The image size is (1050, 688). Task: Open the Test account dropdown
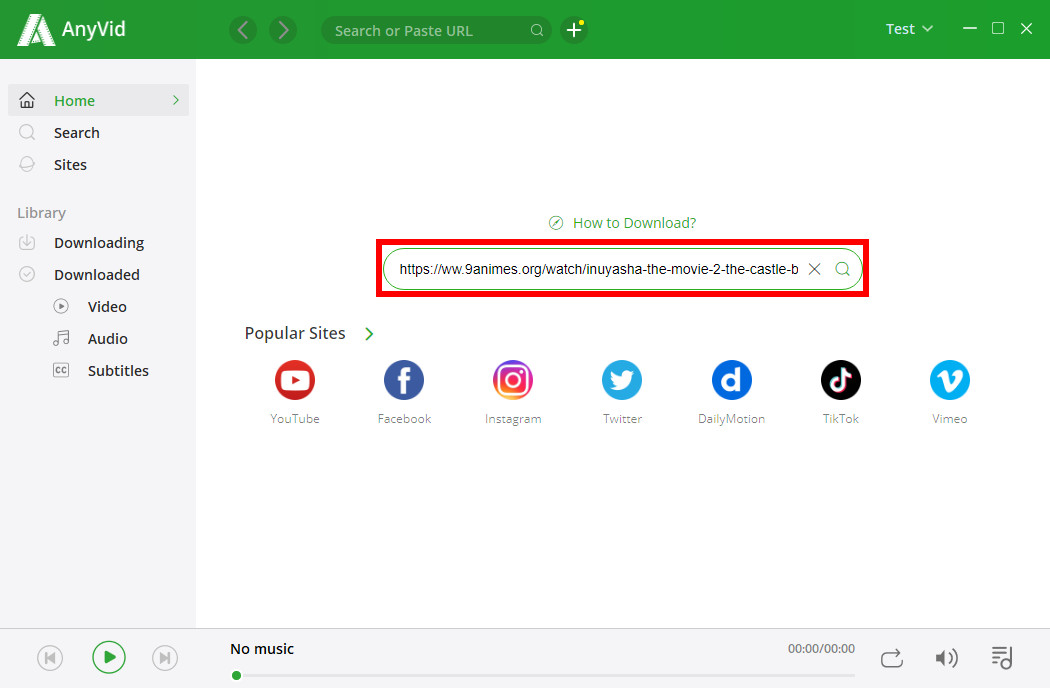point(909,29)
